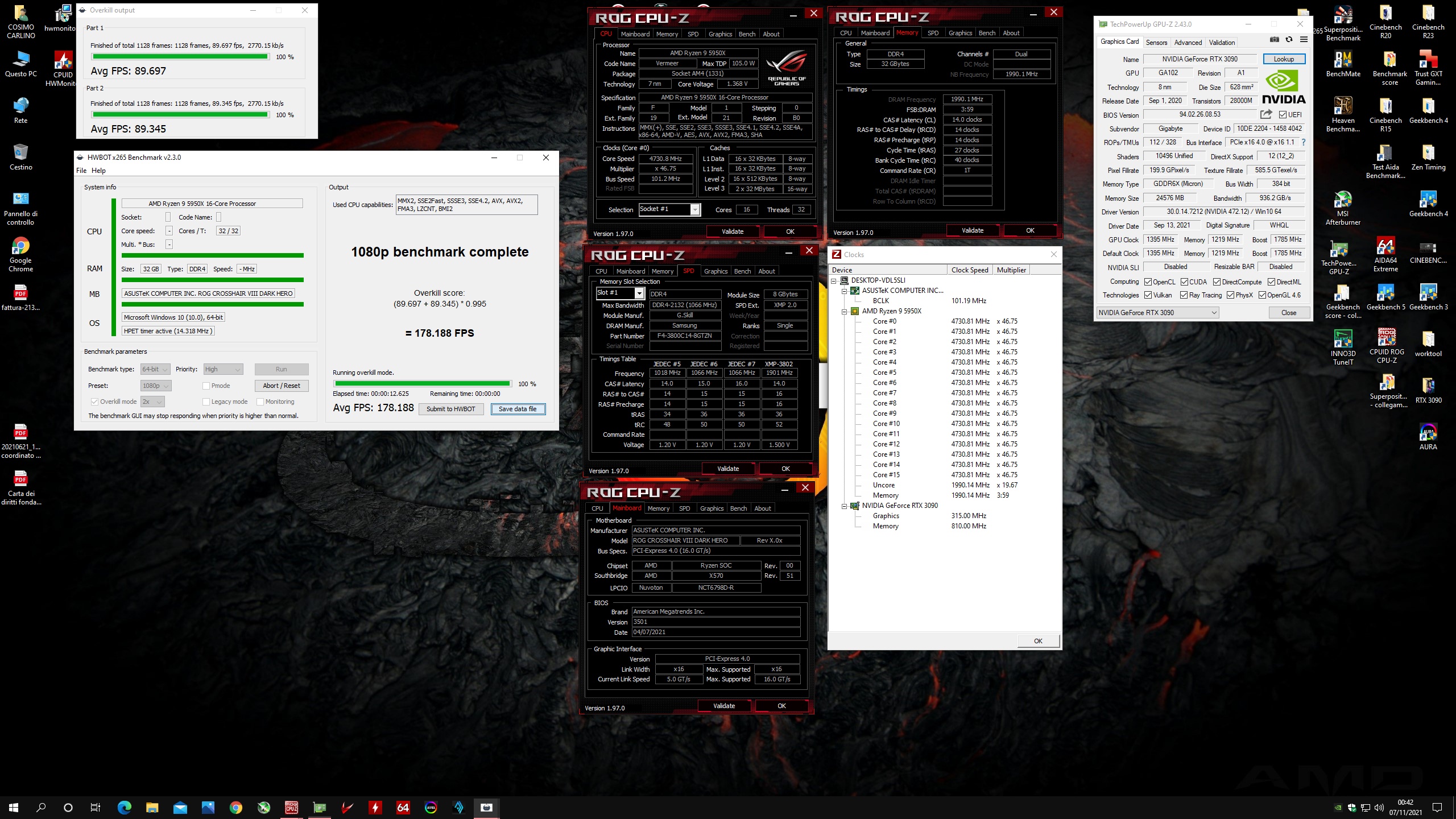Click the Lookup button in GPU-Z
Viewport: 1456px width, 819px height.
[1284, 59]
